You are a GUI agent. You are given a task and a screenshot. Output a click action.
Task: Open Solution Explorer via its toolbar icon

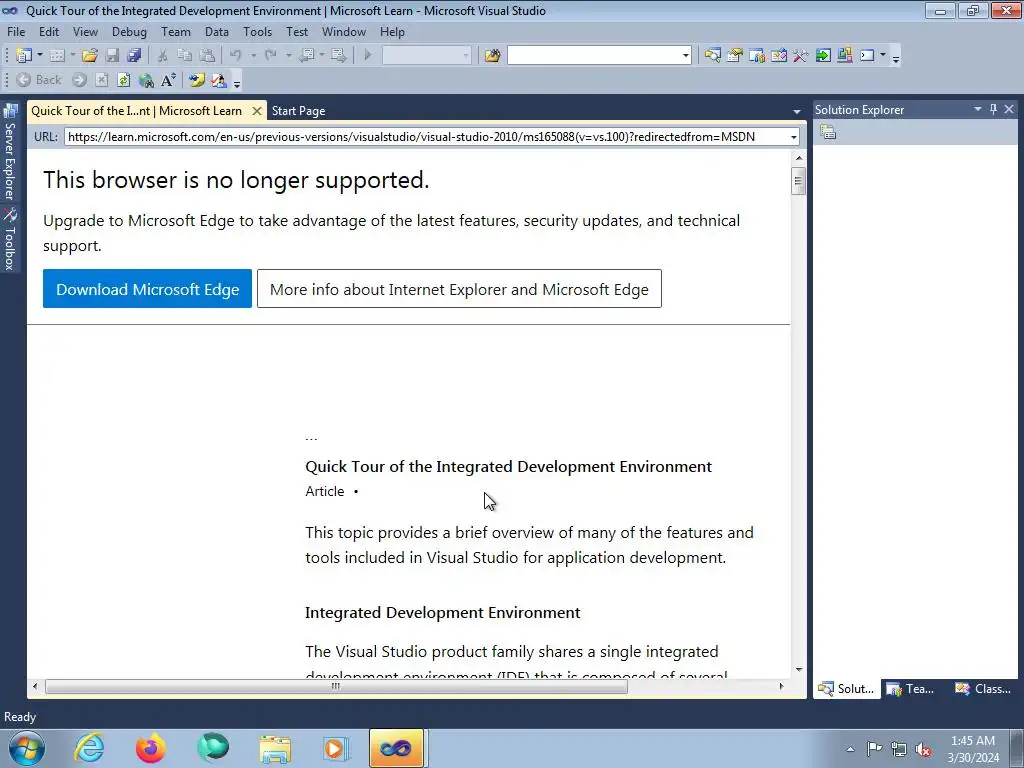(x=712, y=56)
